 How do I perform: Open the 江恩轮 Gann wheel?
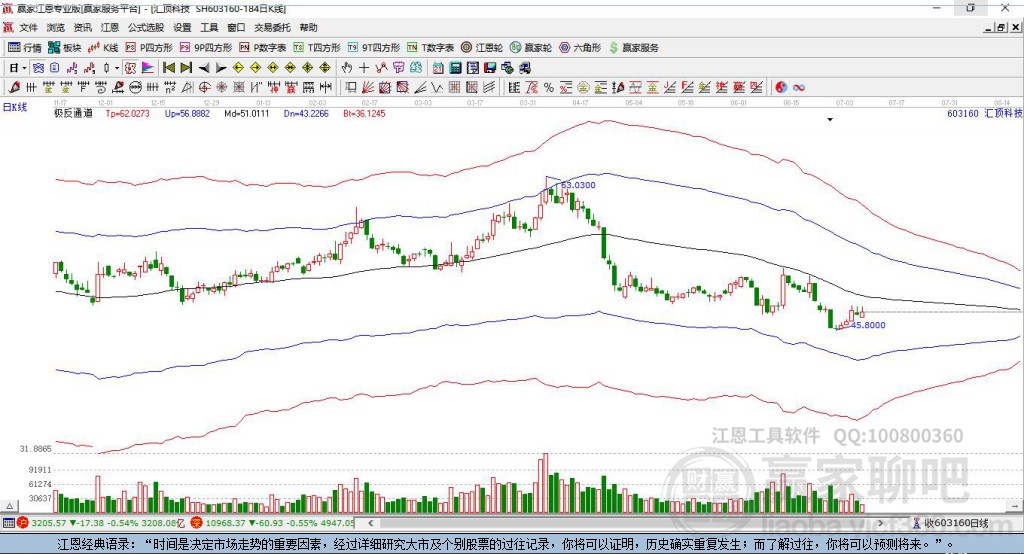pyautogui.click(x=482, y=48)
